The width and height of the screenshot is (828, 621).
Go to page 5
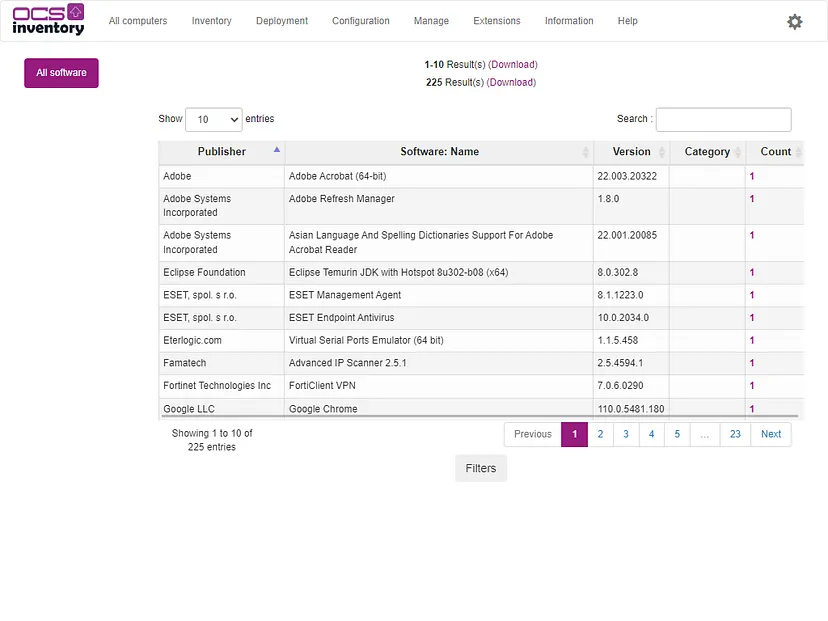(677, 434)
